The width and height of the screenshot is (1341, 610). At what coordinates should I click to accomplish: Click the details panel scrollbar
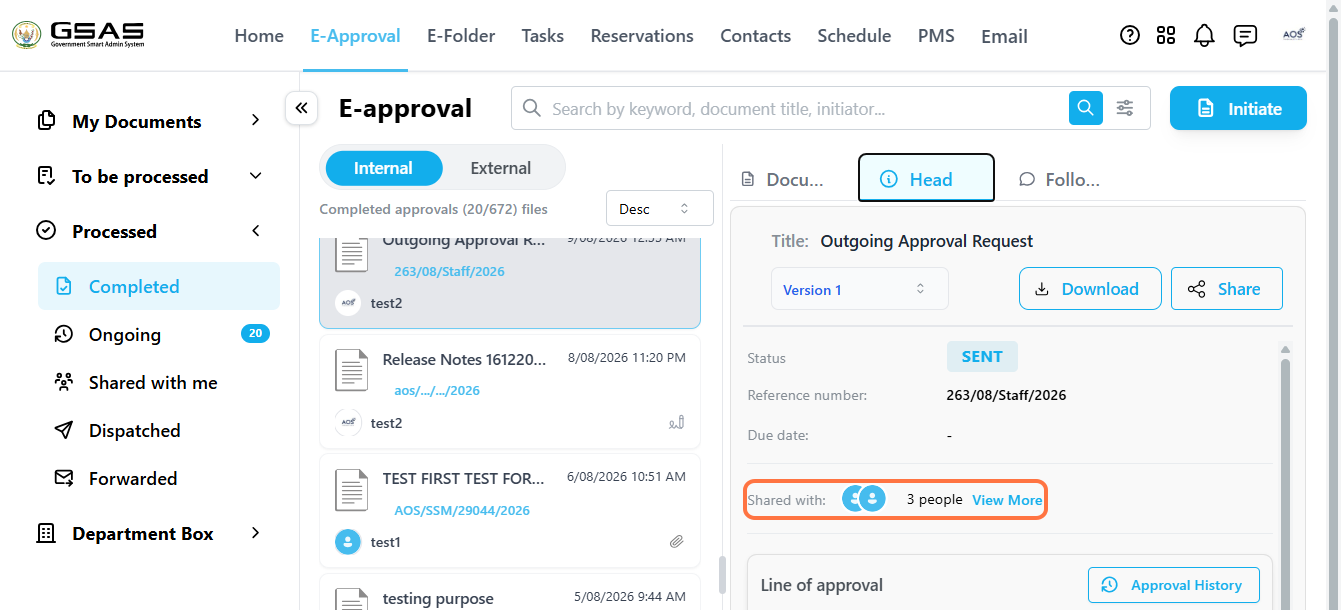point(1286,480)
